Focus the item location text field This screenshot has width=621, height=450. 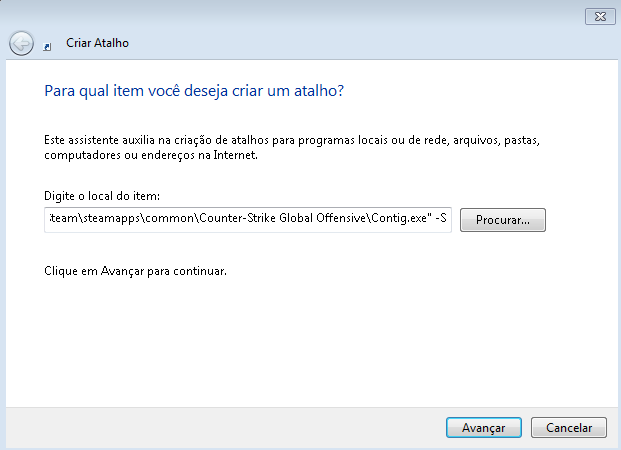coord(248,220)
